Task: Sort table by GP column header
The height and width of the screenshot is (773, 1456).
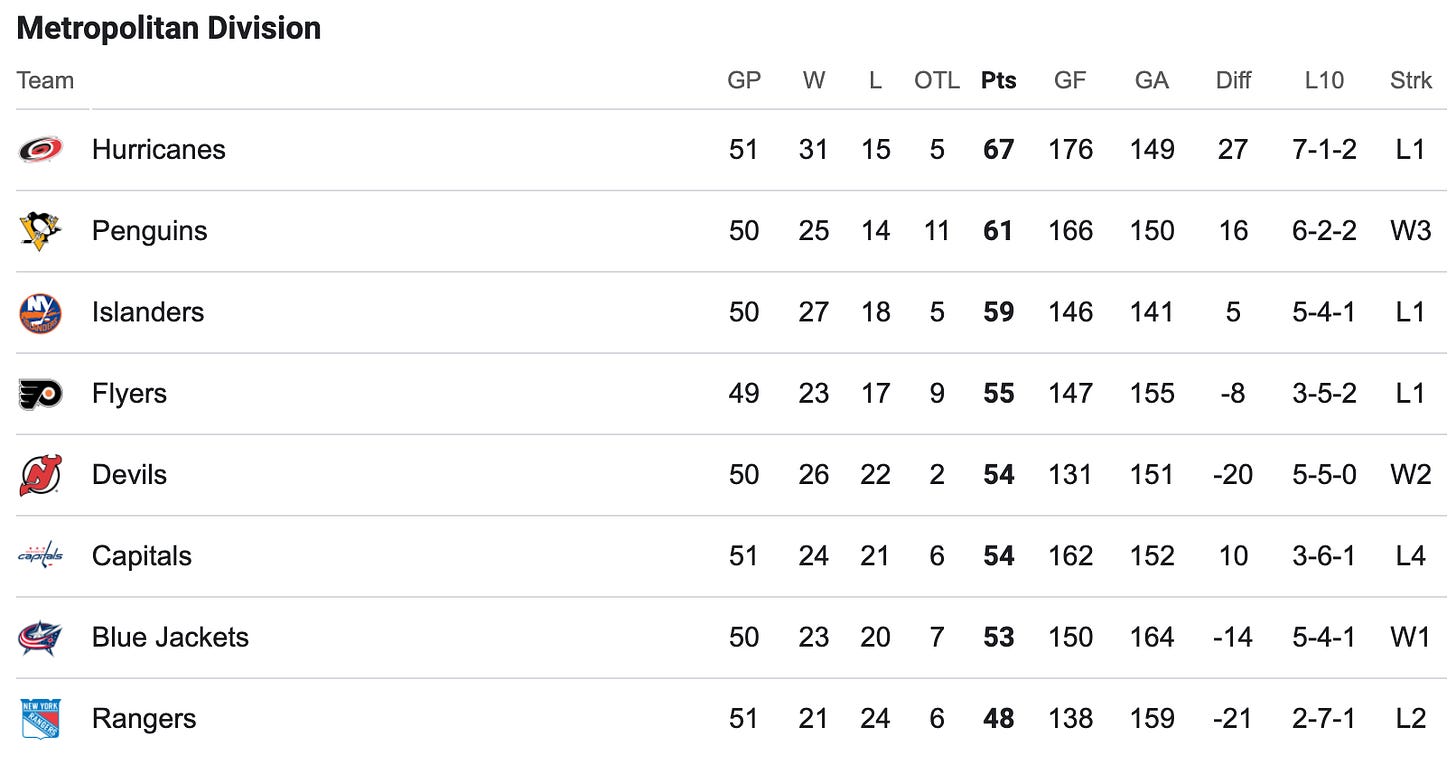Action: pyautogui.click(x=744, y=81)
